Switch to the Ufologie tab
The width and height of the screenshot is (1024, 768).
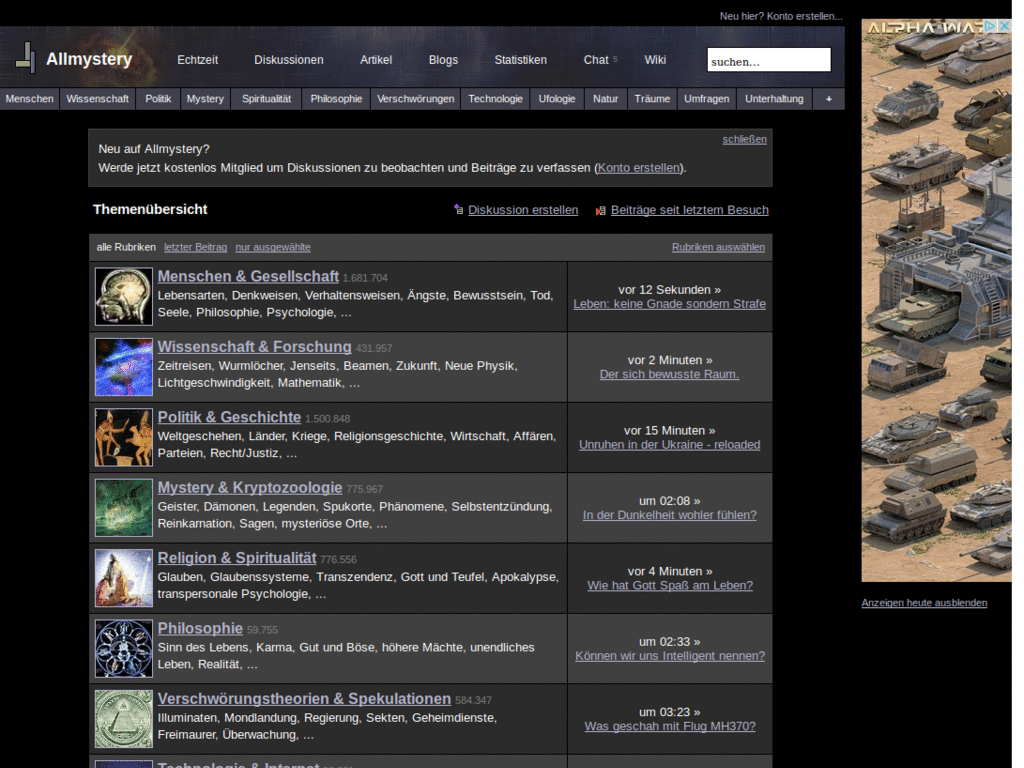point(557,99)
